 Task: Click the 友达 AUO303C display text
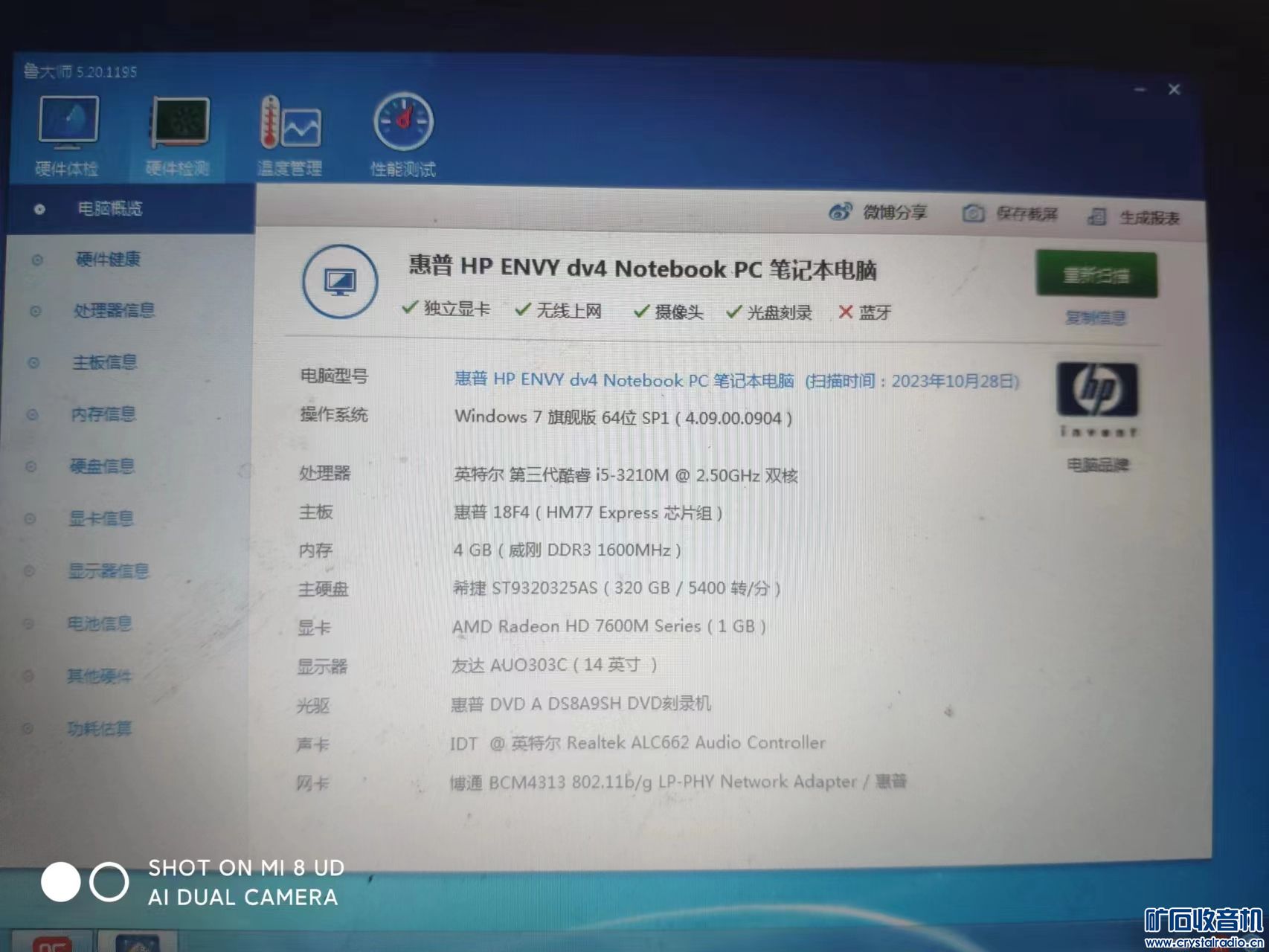(554, 665)
